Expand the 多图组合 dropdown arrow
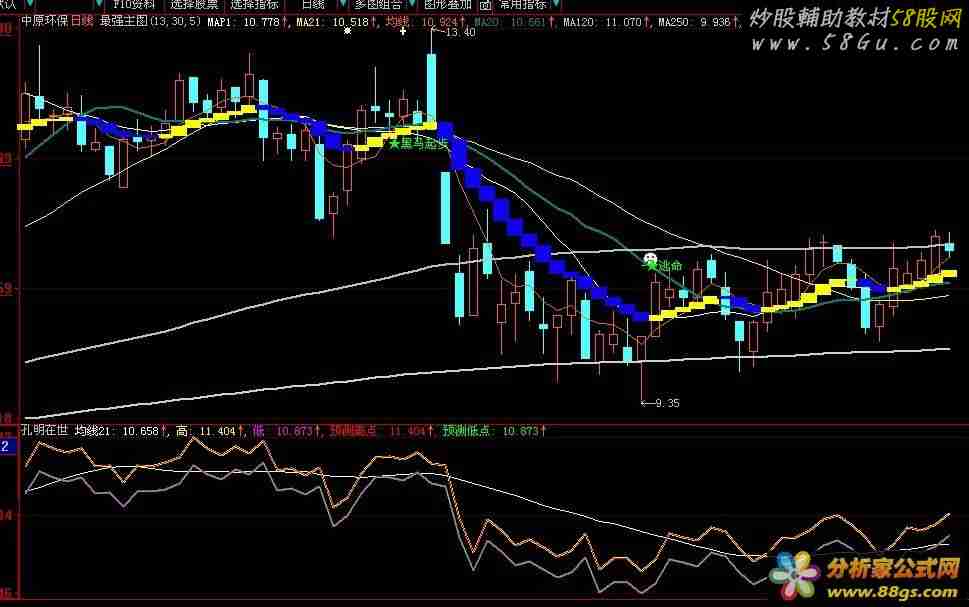The image size is (969, 607). point(413,4)
